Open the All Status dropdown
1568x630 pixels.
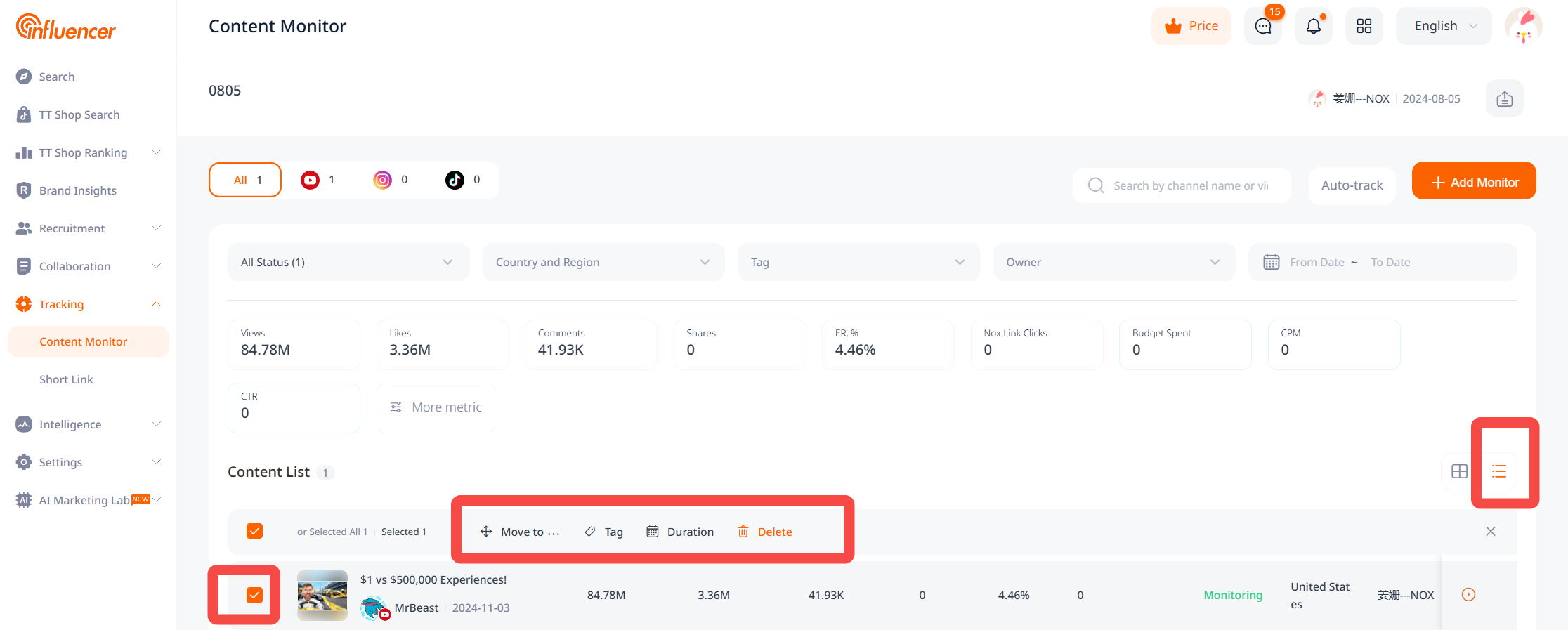point(348,262)
